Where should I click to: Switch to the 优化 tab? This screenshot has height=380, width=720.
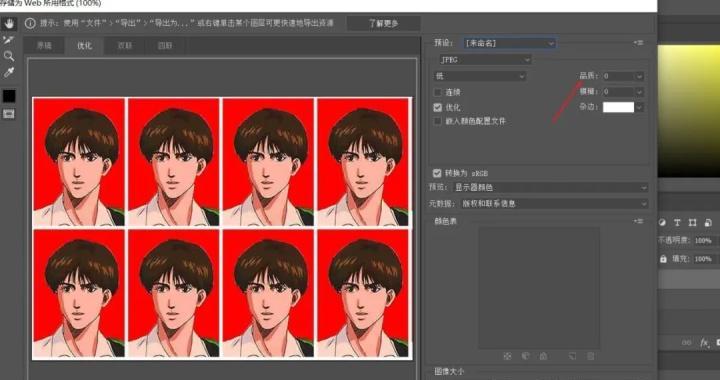coord(84,45)
